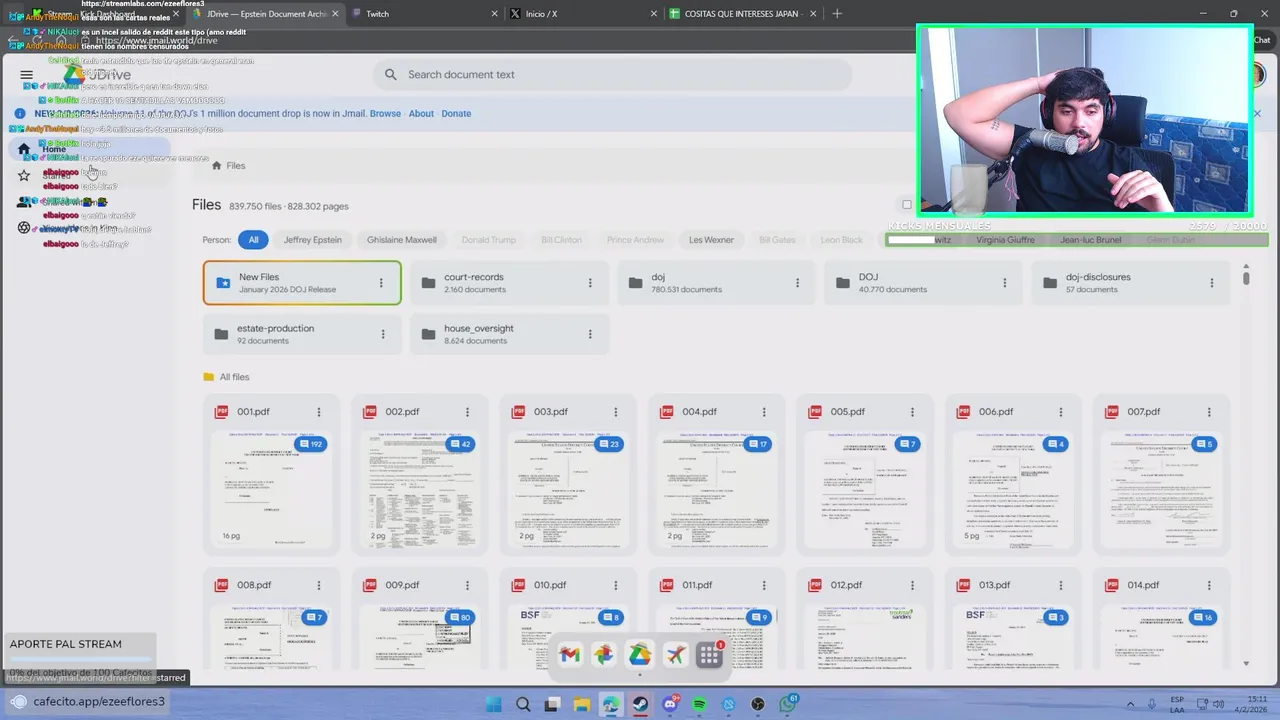
Task: Filter by Les Wexner
Action: [x=711, y=240]
